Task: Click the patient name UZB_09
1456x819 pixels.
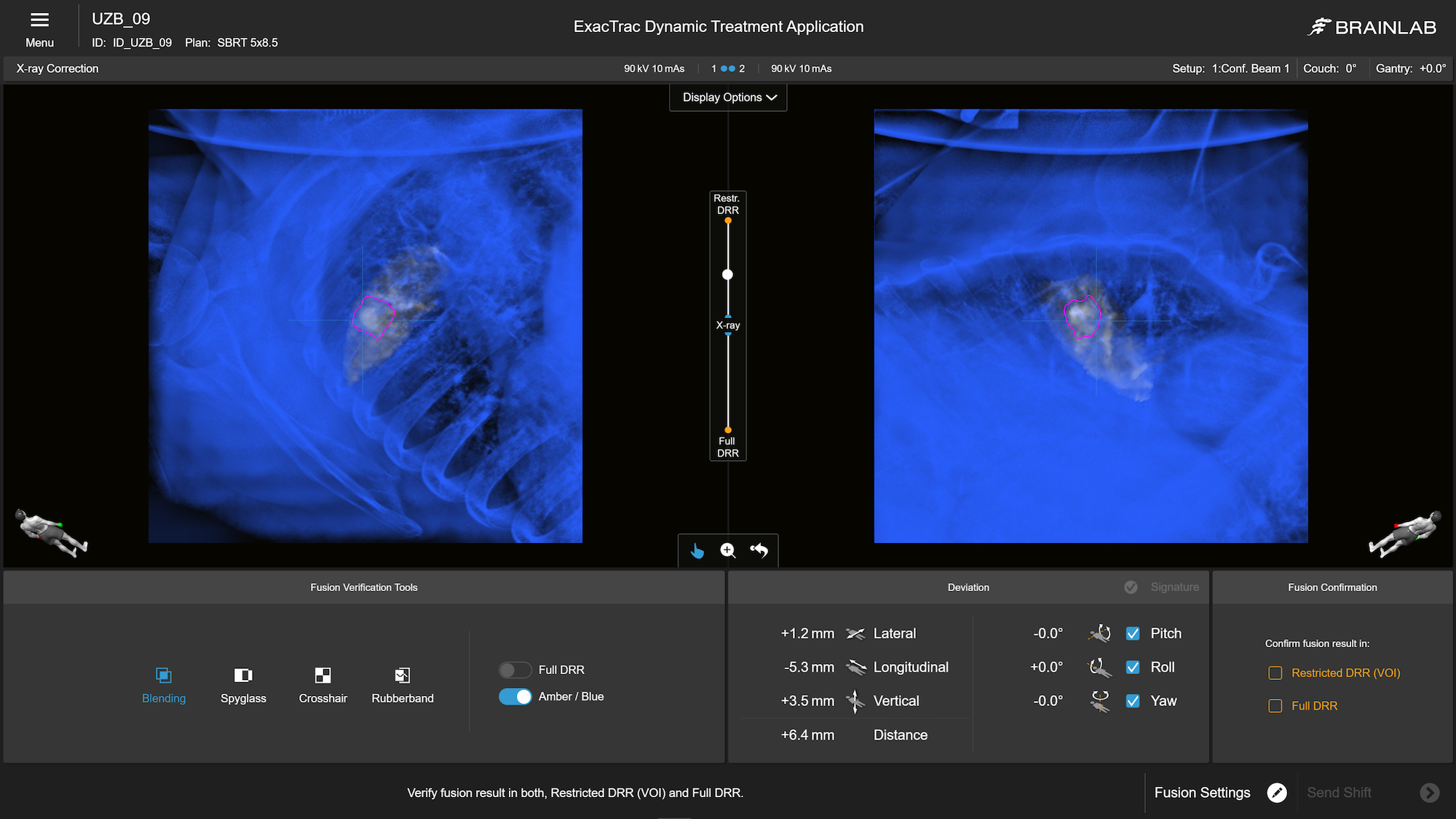Action: (x=121, y=19)
